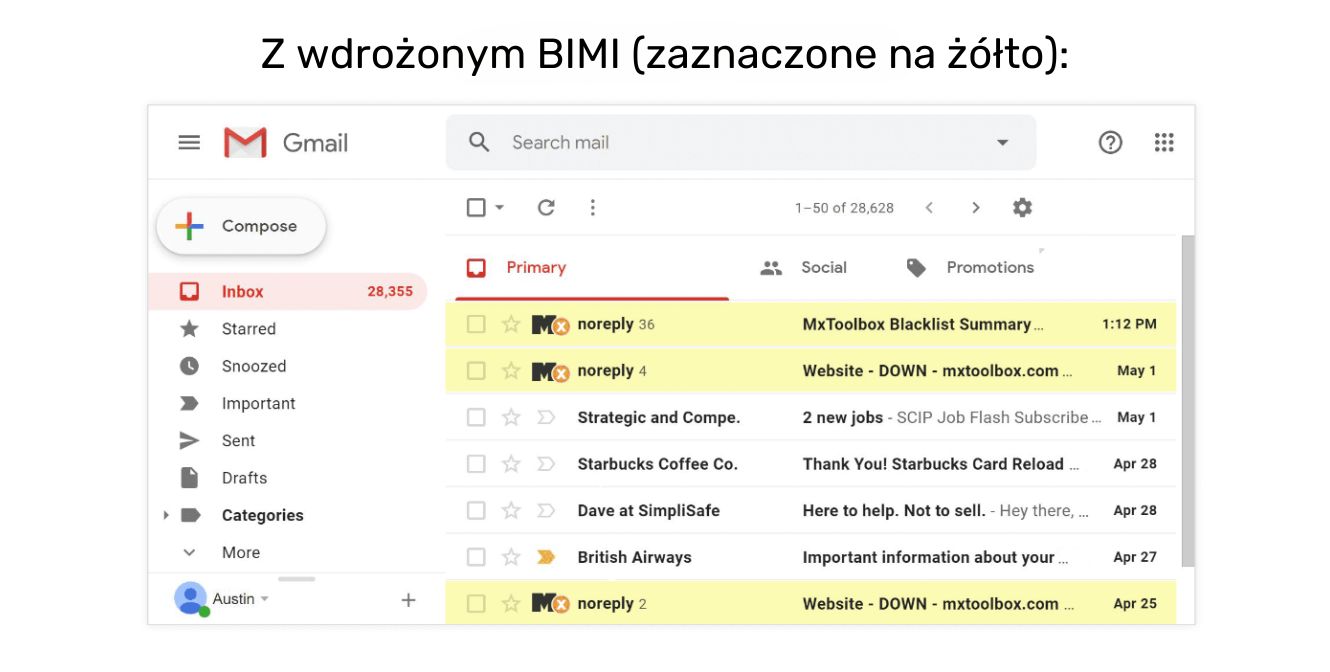The height and width of the screenshot is (672, 1330).
Task: Open the Google apps grid
Action: pos(1164,142)
